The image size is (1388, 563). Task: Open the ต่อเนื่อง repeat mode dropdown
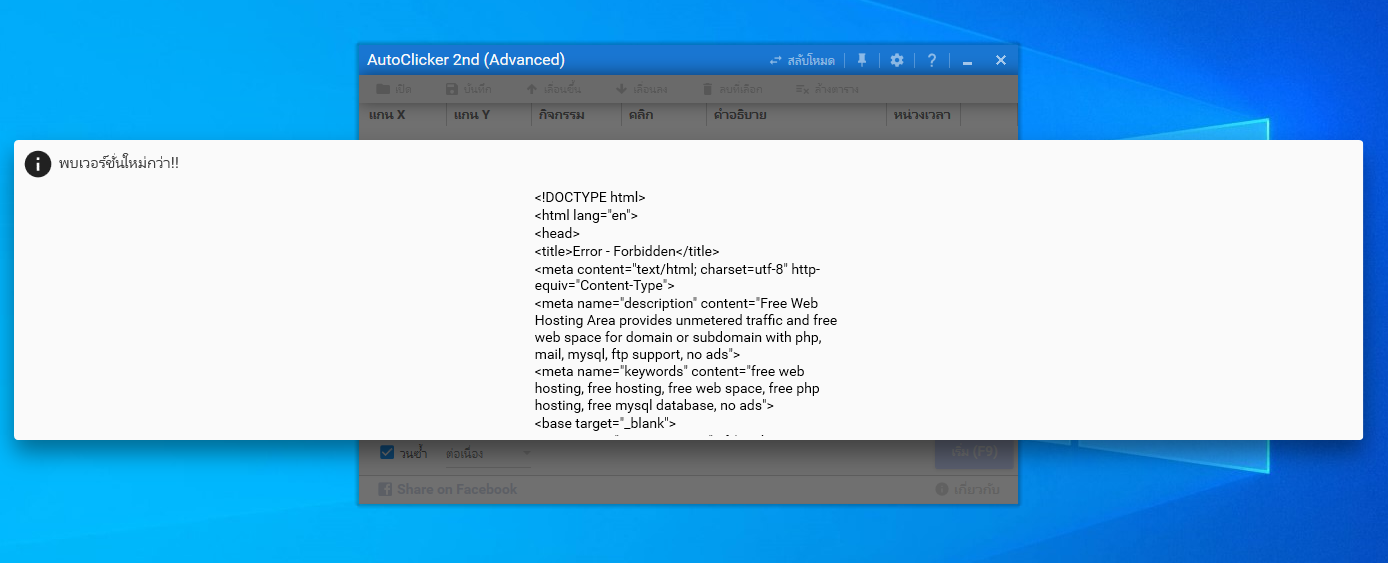click(x=489, y=454)
